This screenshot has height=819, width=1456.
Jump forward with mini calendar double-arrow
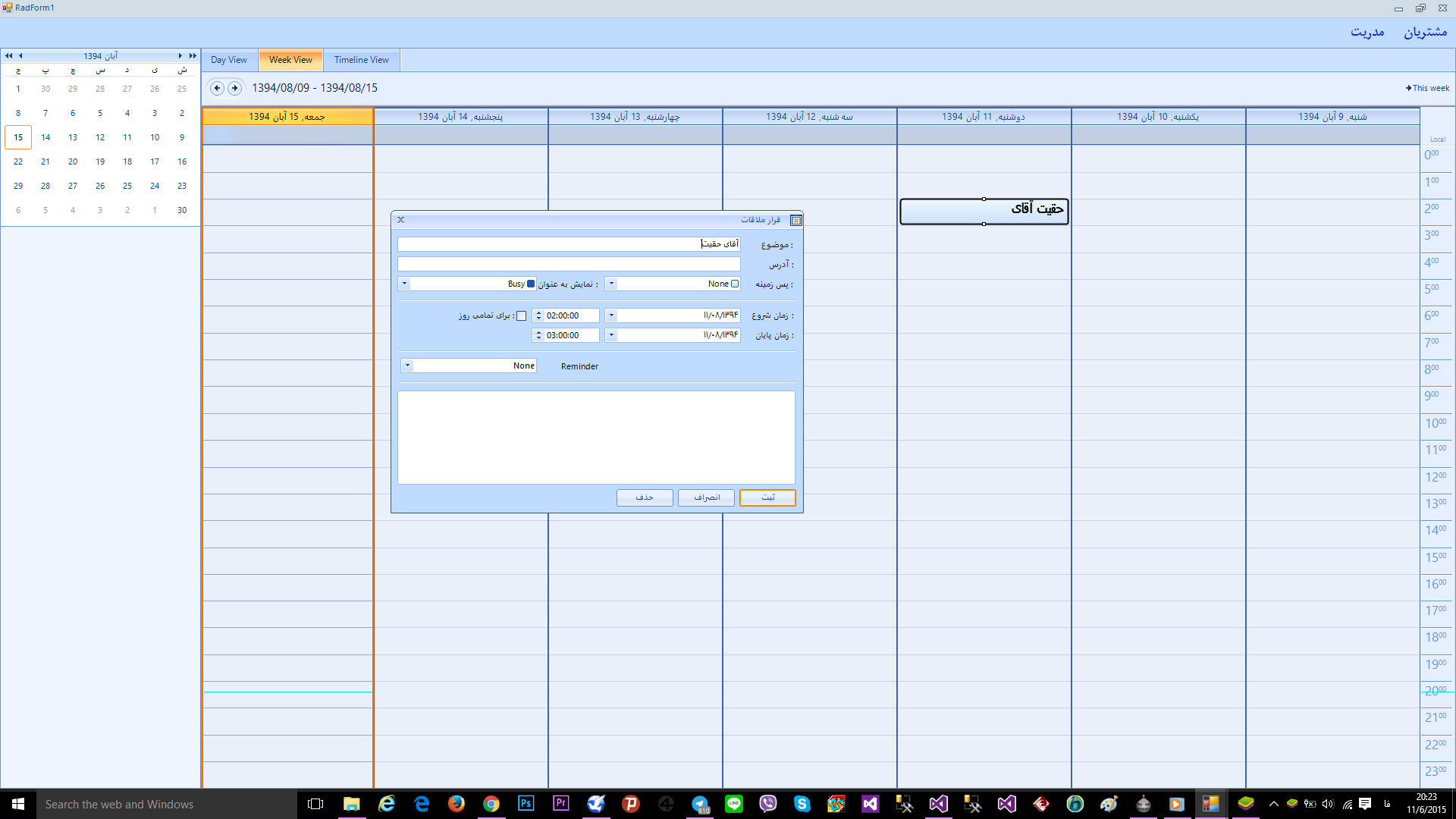(x=193, y=55)
